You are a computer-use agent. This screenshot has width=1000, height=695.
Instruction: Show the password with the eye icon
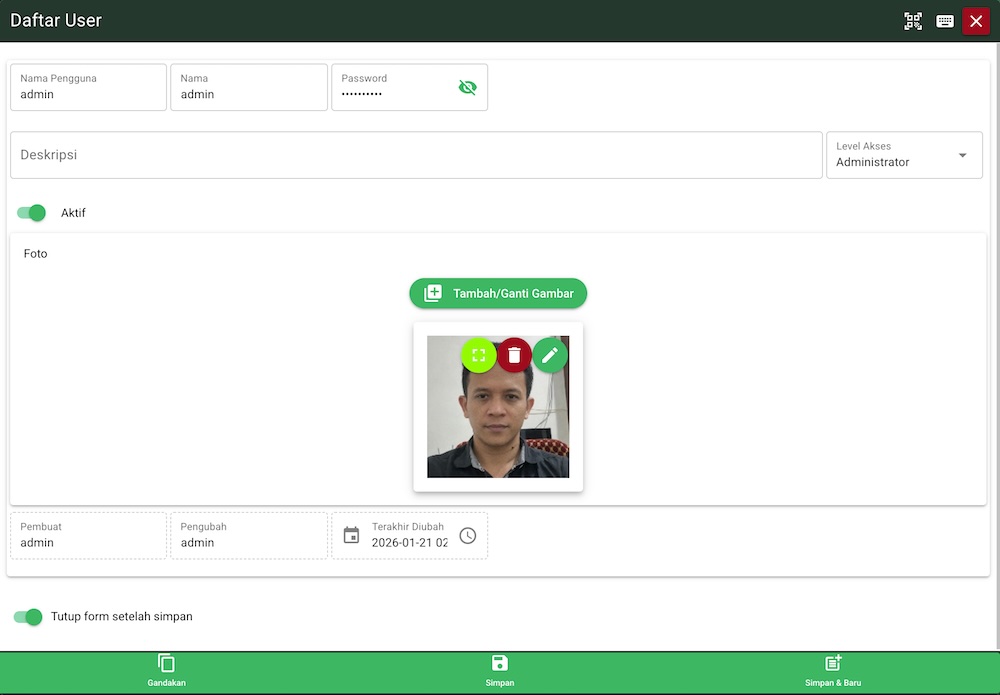click(x=467, y=87)
